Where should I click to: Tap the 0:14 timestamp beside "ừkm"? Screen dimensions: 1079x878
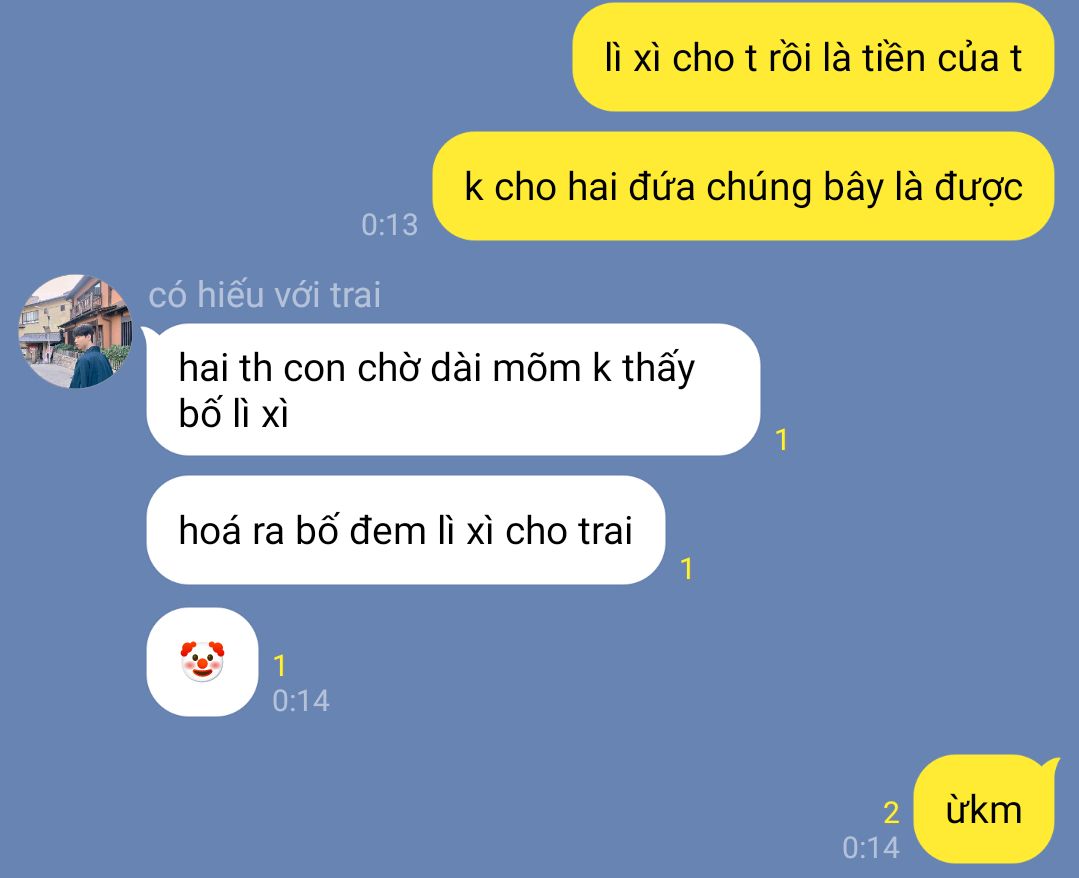(871, 848)
